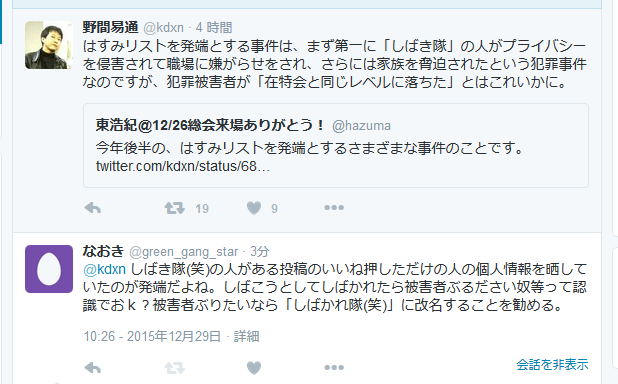Open the 野間易通 display name link
The image size is (618, 384).
click(x=110, y=28)
